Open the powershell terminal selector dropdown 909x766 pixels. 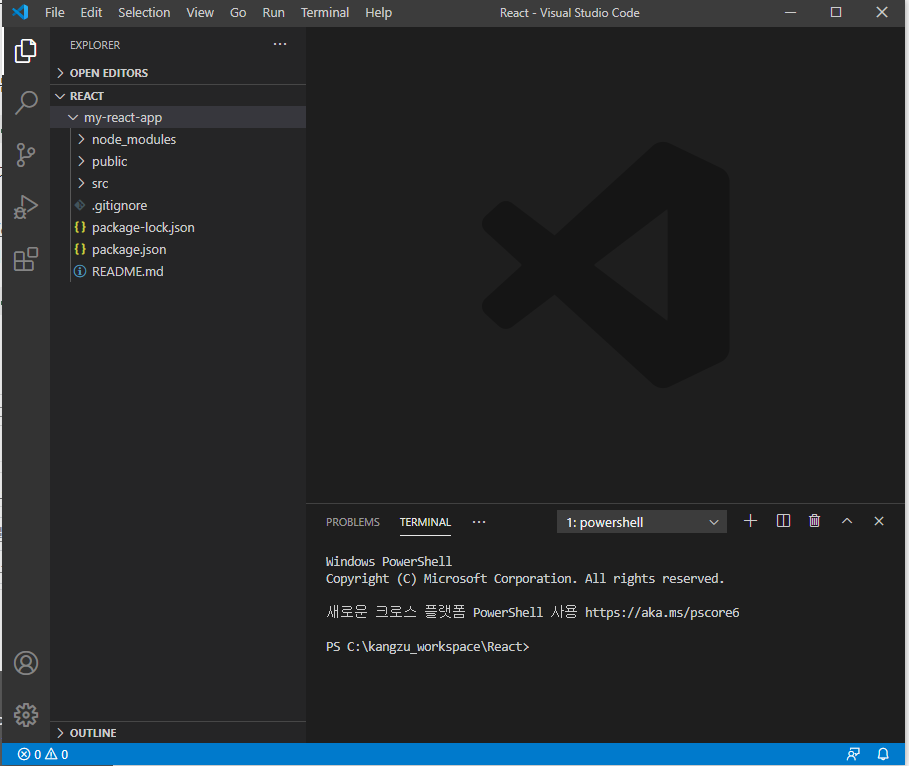[641, 522]
